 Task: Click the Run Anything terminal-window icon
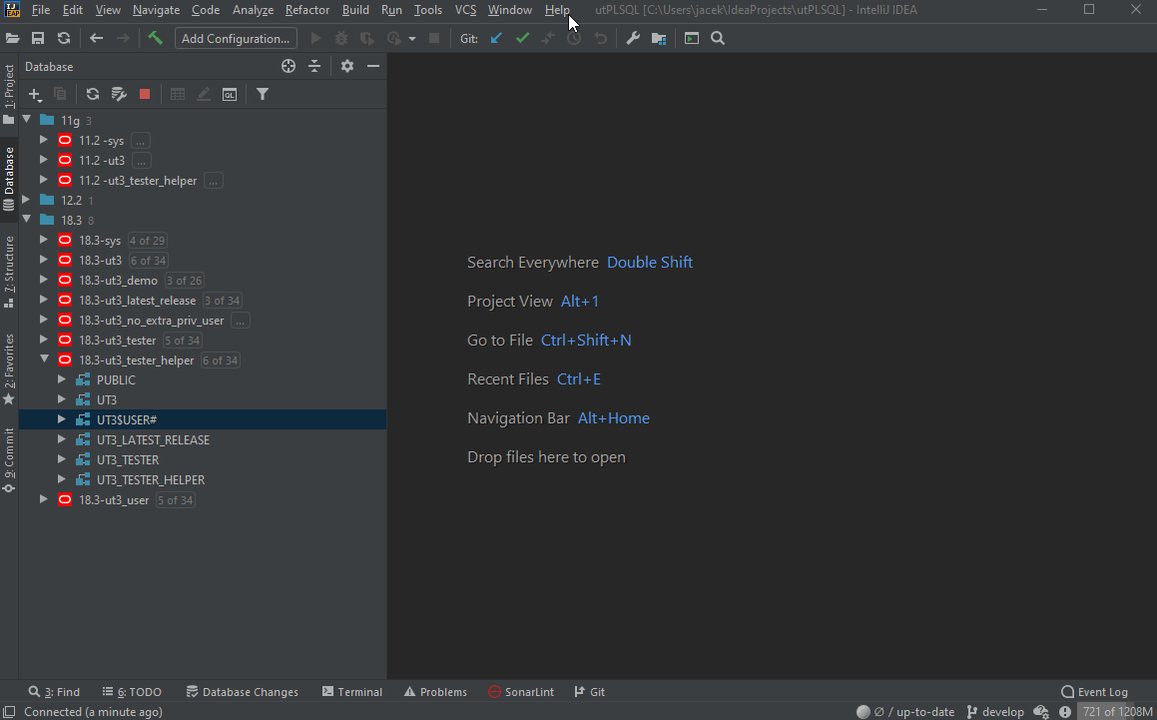[691, 38]
